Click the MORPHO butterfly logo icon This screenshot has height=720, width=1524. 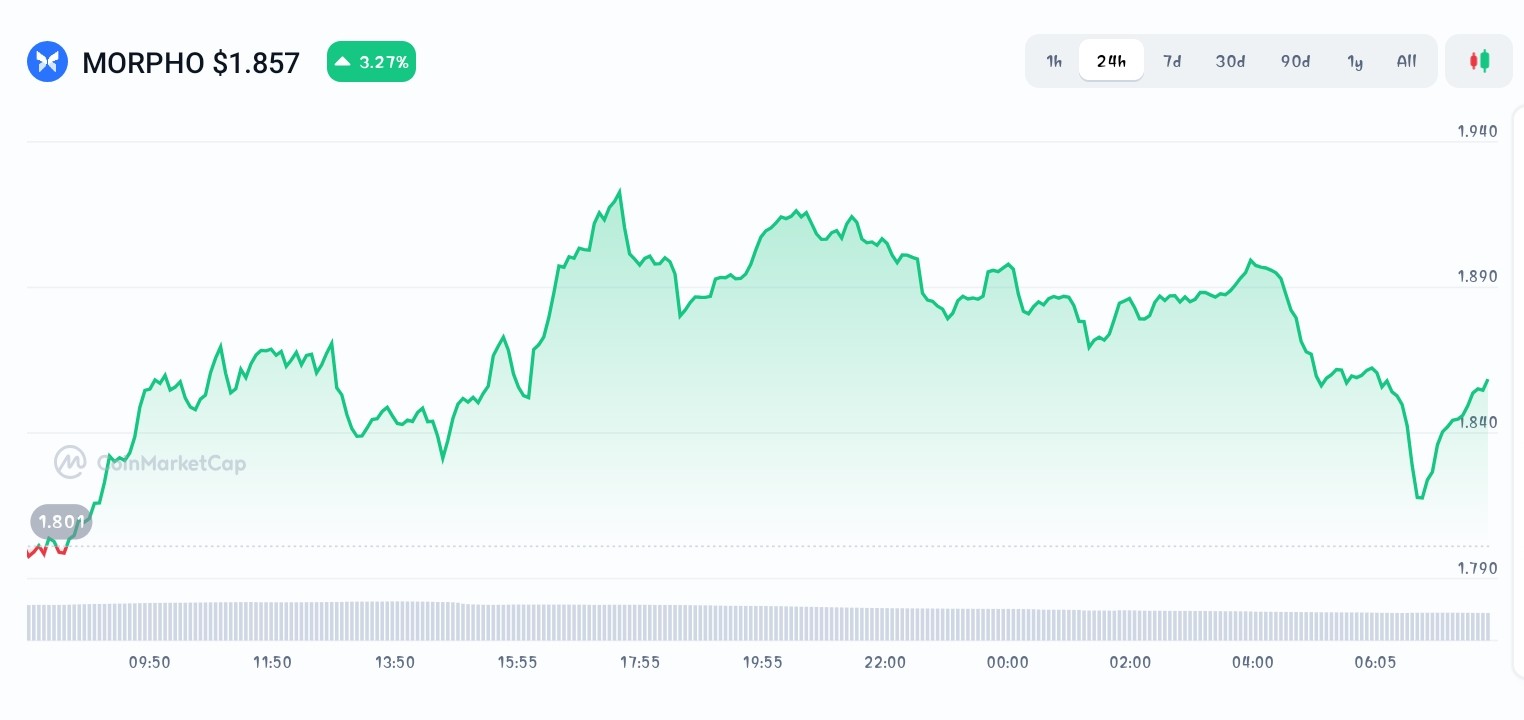[x=48, y=62]
